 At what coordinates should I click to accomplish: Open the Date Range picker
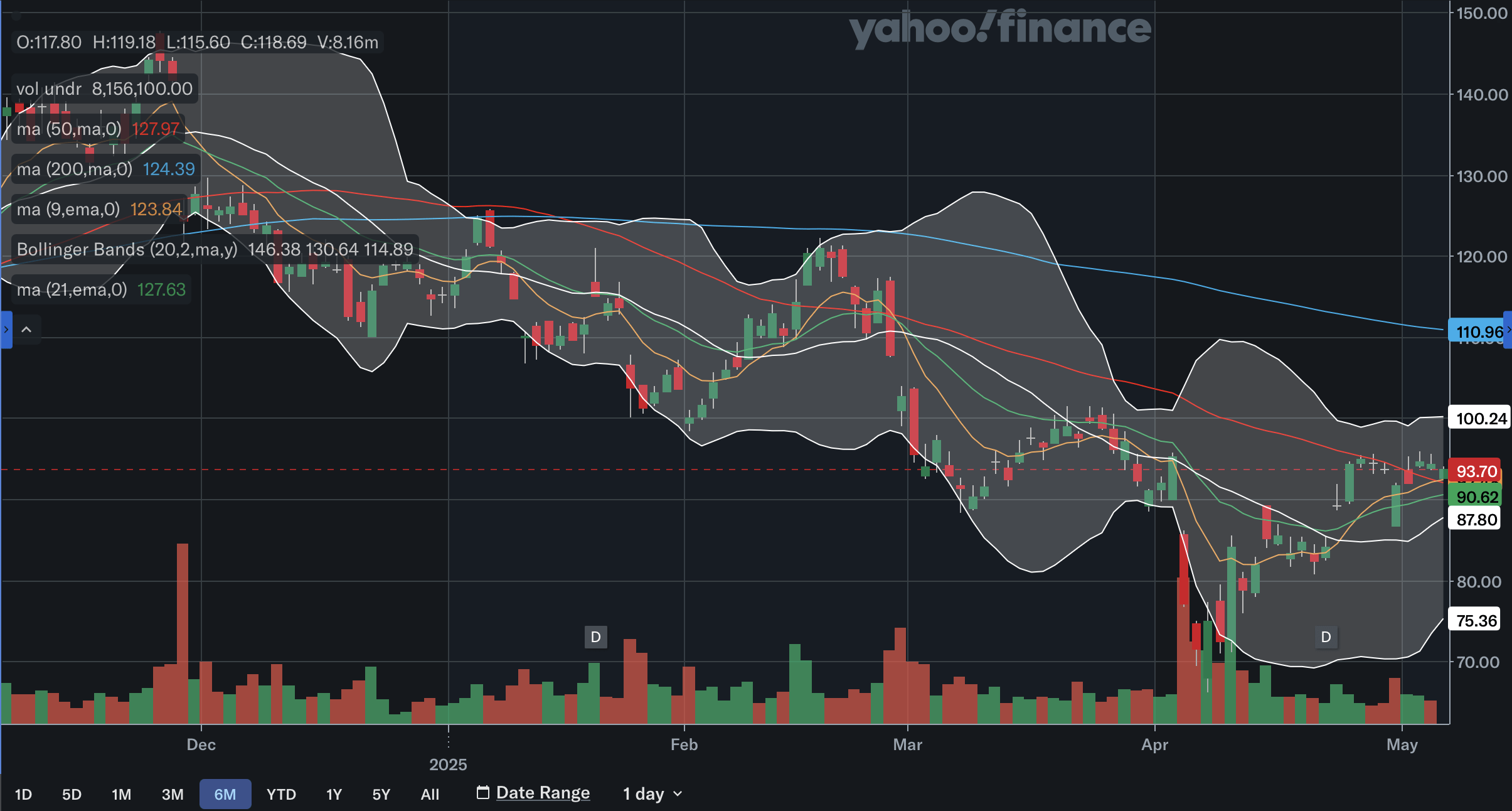[542, 792]
